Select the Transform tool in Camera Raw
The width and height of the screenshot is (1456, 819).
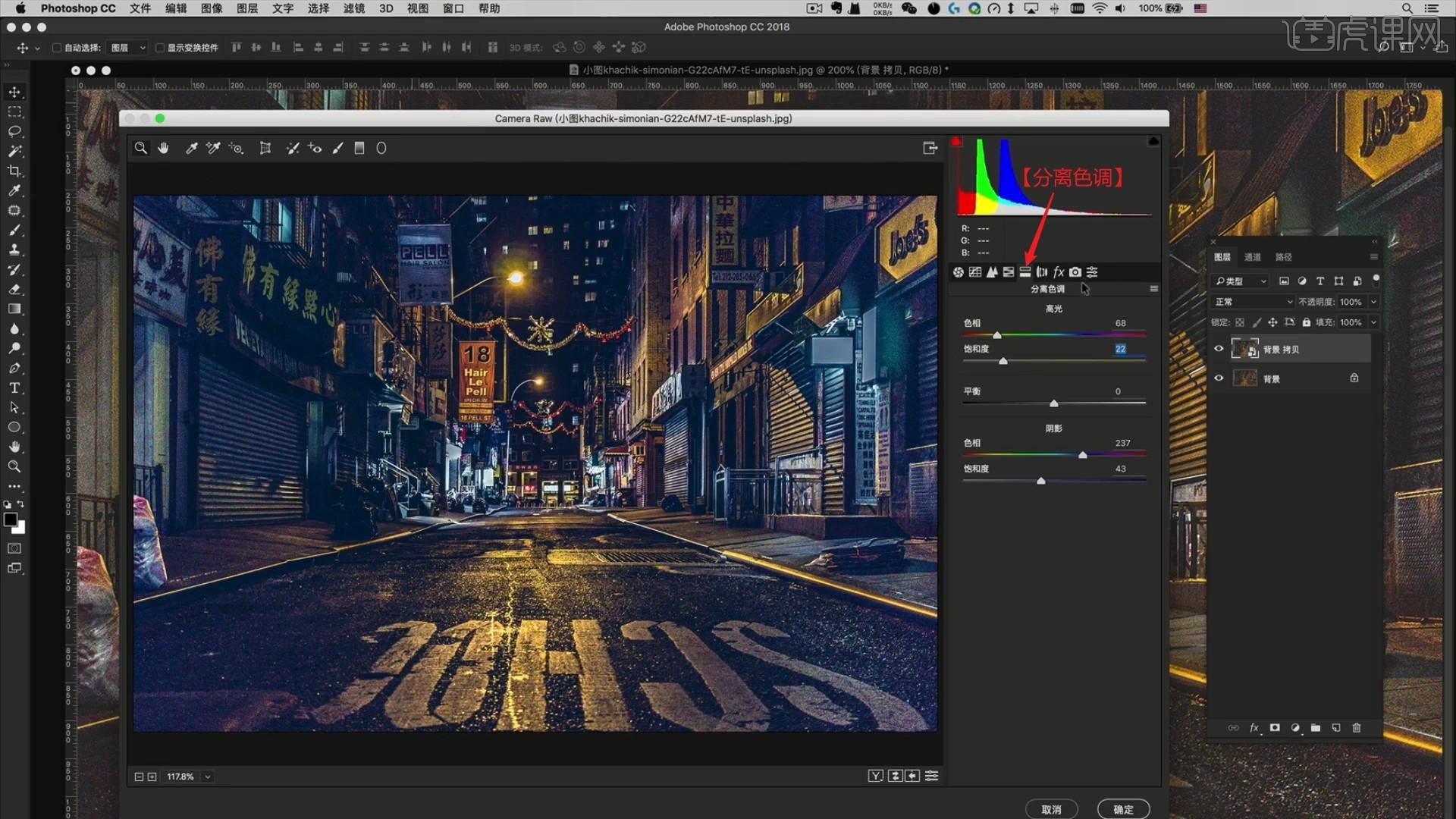click(x=265, y=148)
